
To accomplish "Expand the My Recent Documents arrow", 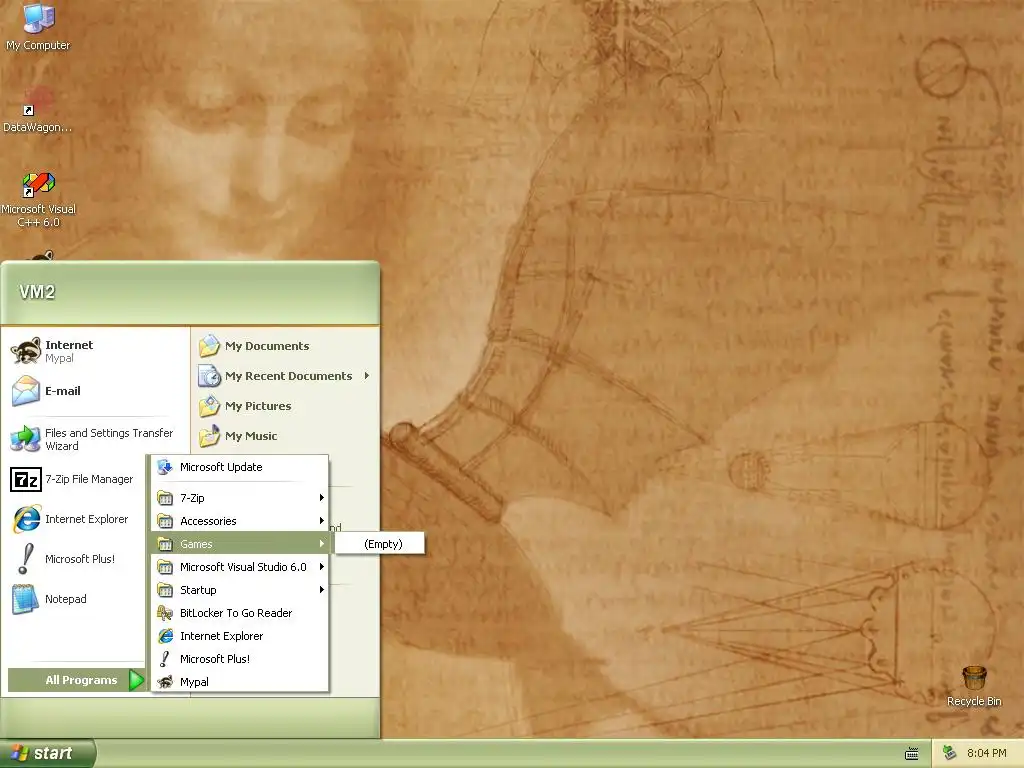I will [x=367, y=376].
